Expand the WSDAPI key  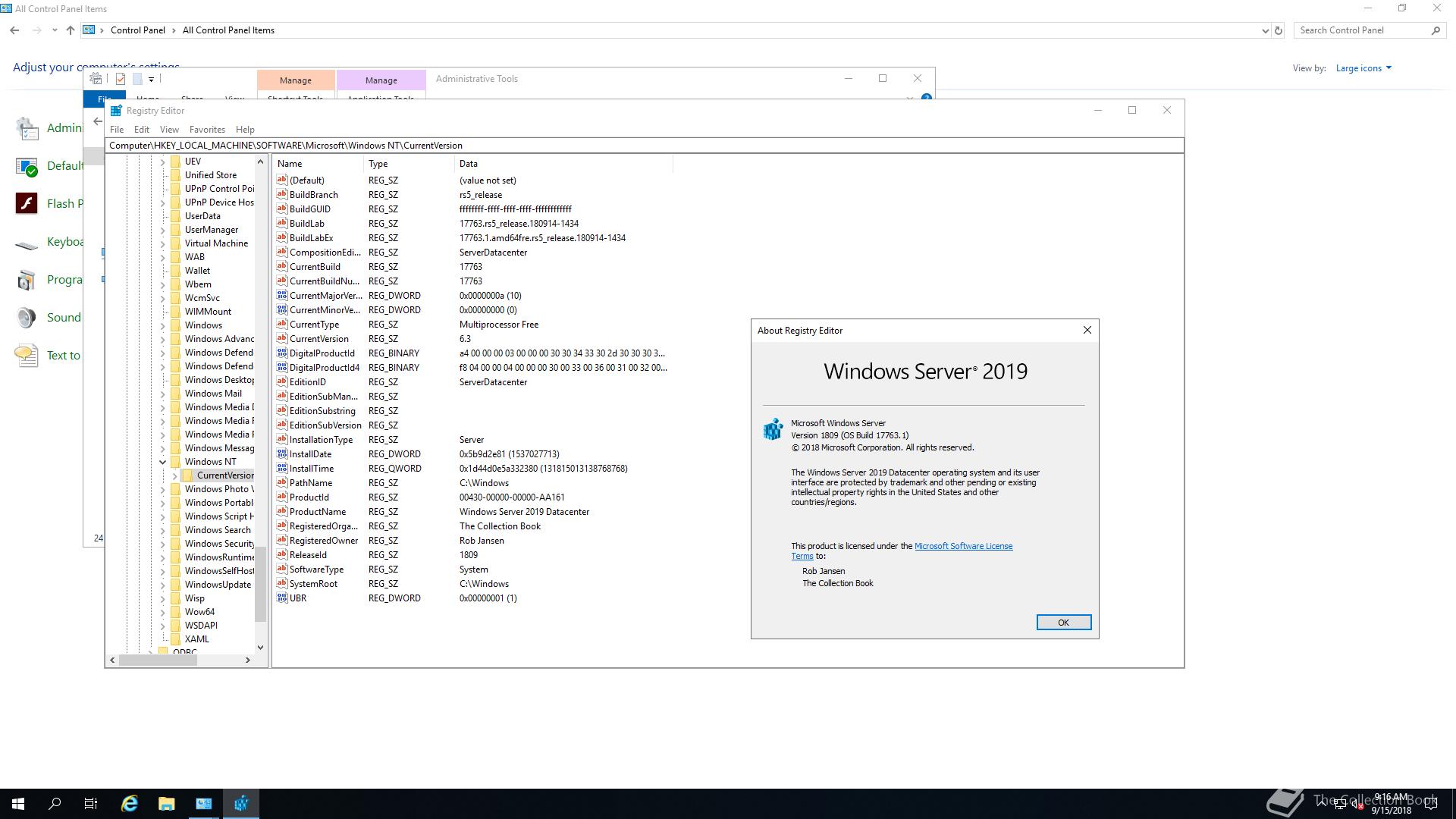click(x=163, y=626)
